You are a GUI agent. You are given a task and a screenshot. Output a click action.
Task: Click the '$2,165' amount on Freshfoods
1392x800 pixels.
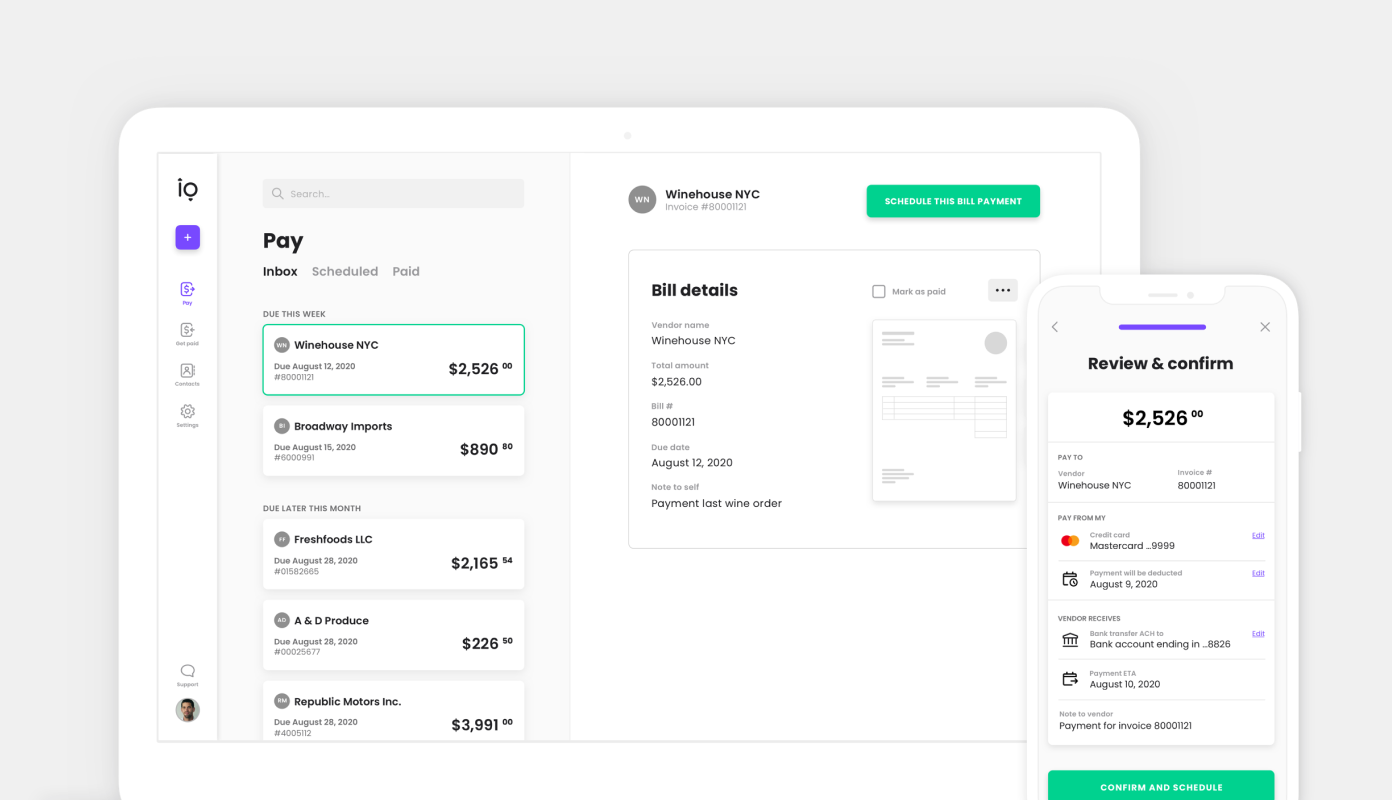(x=475, y=563)
